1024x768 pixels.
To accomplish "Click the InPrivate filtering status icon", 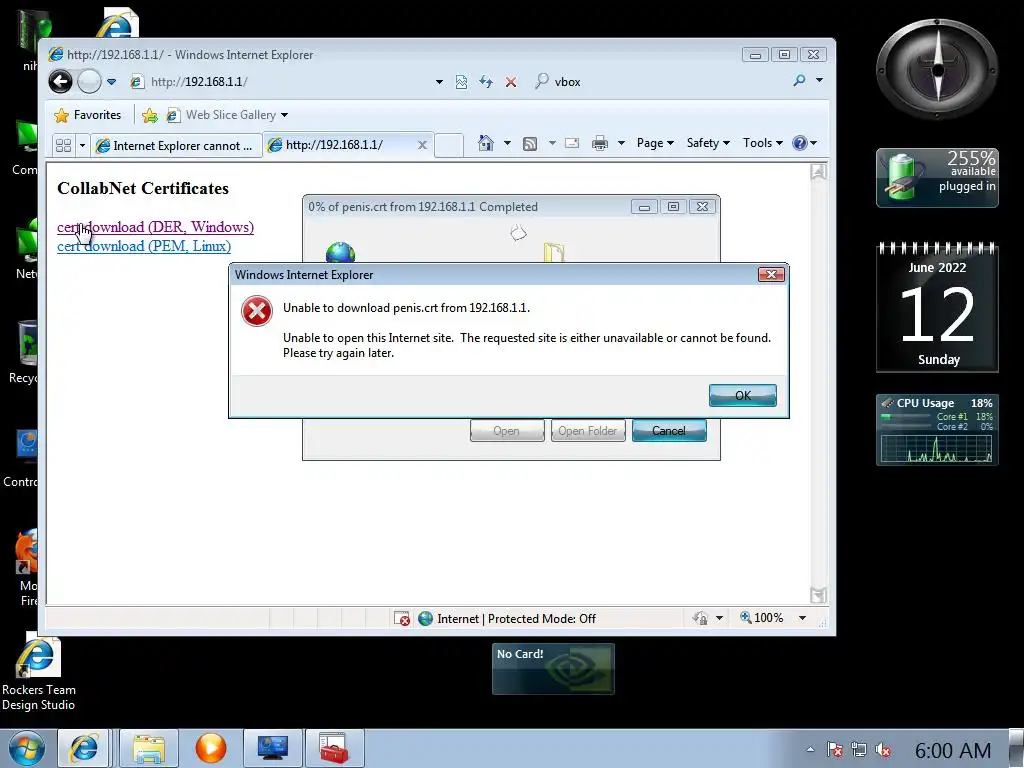I will tap(700, 618).
